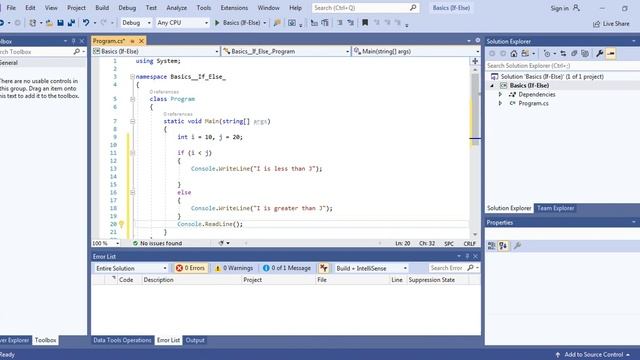640x360 pixels.
Task: Open the Analyze menu
Action: tap(176, 8)
